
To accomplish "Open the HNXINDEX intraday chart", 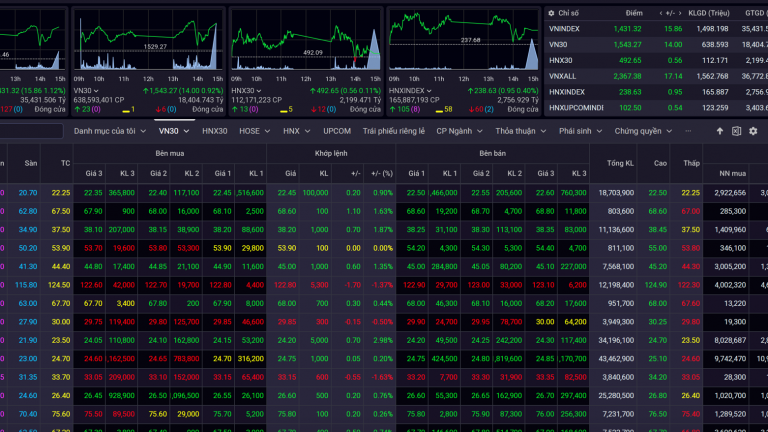I will tap(463, 40).
